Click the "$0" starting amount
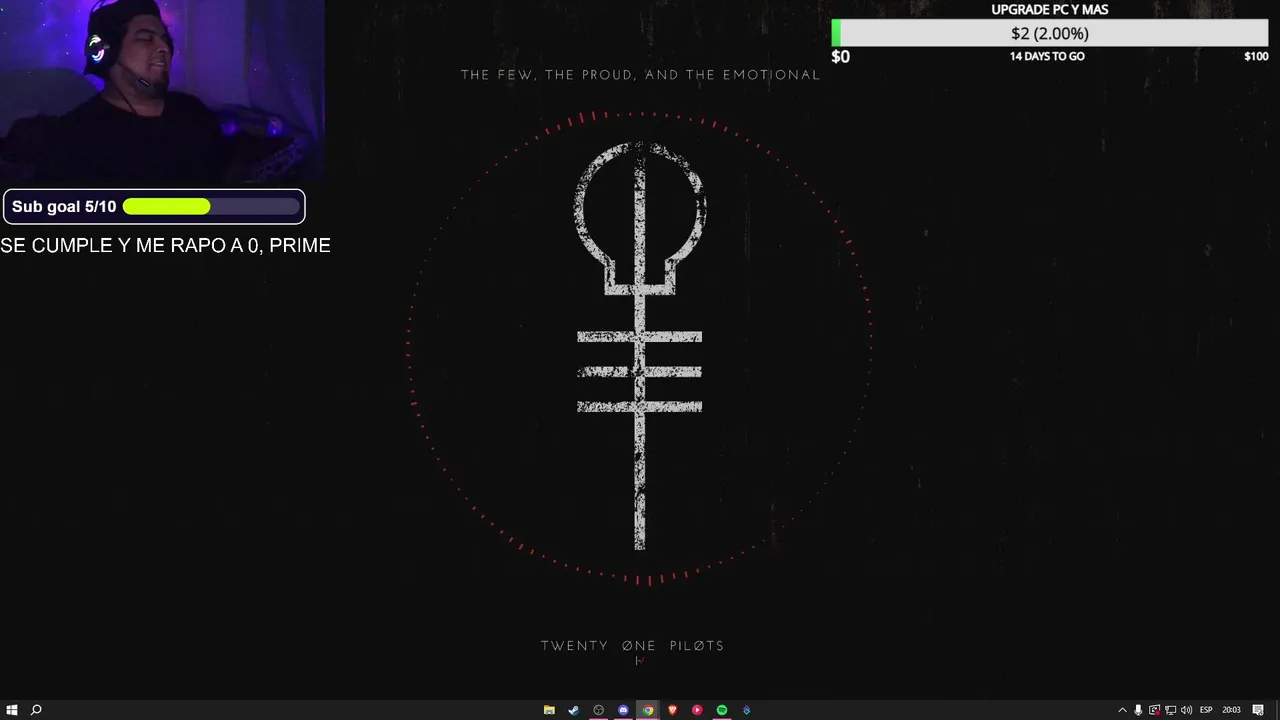 (840, 57)
